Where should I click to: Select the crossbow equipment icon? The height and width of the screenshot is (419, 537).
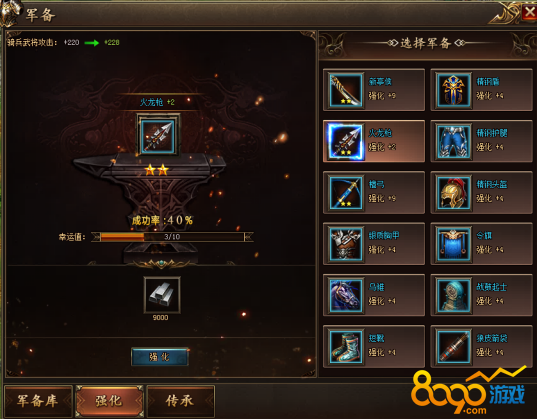346,193
